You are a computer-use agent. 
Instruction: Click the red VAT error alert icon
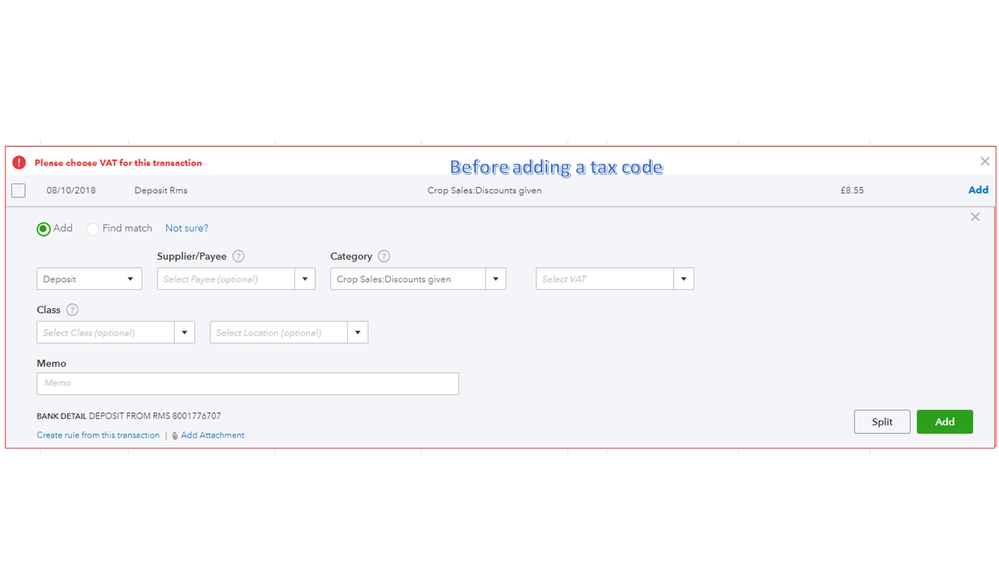coord(19,162)
